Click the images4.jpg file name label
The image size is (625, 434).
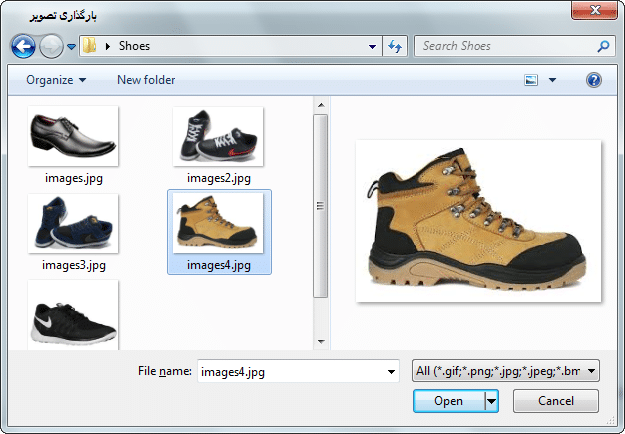[219, 265]
